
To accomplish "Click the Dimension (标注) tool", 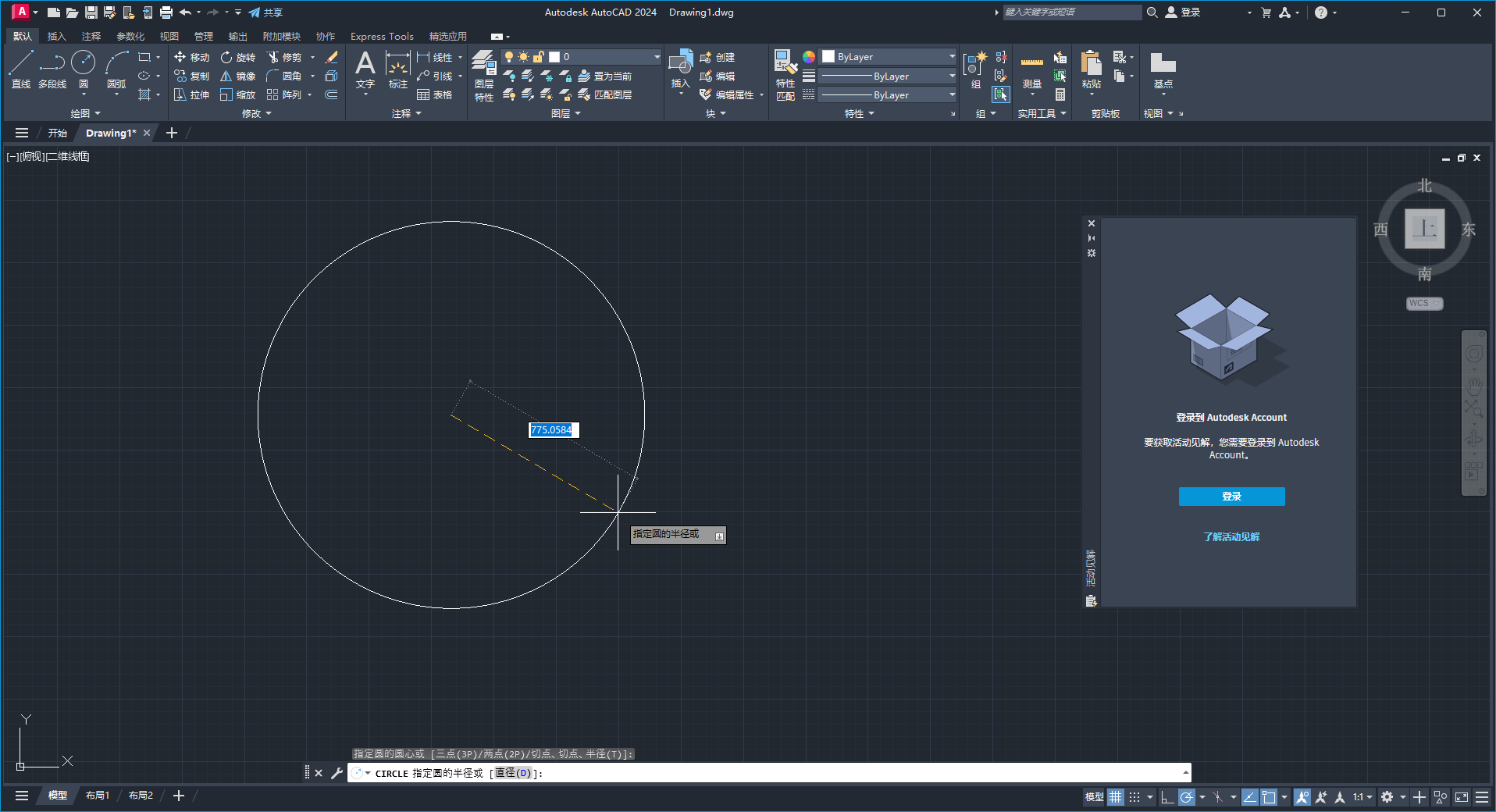I will click(x=398, y=69).
